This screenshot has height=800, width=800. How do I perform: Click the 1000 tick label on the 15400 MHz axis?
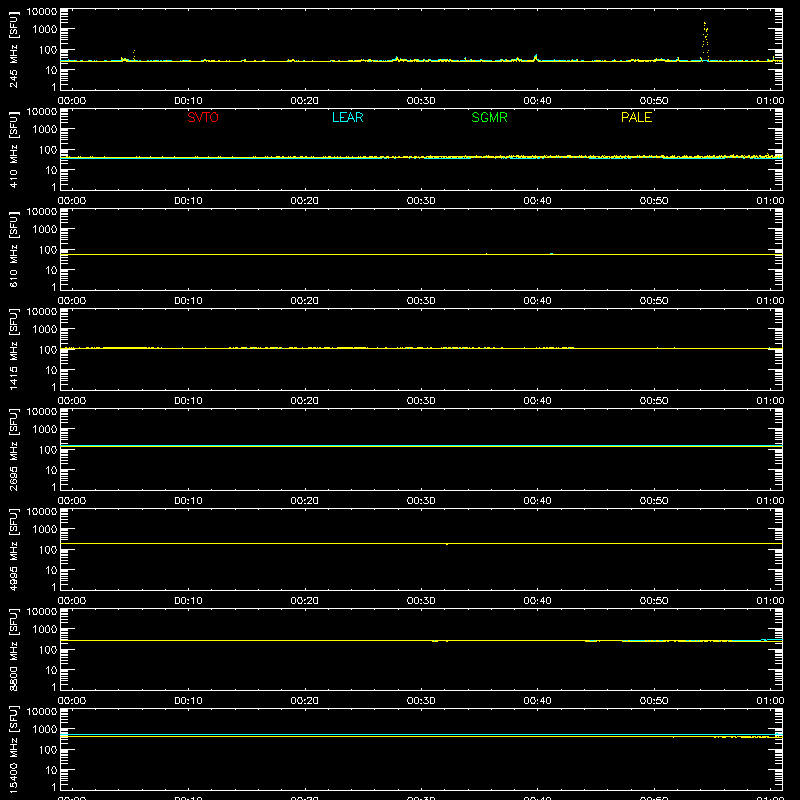tap(45, 729)
